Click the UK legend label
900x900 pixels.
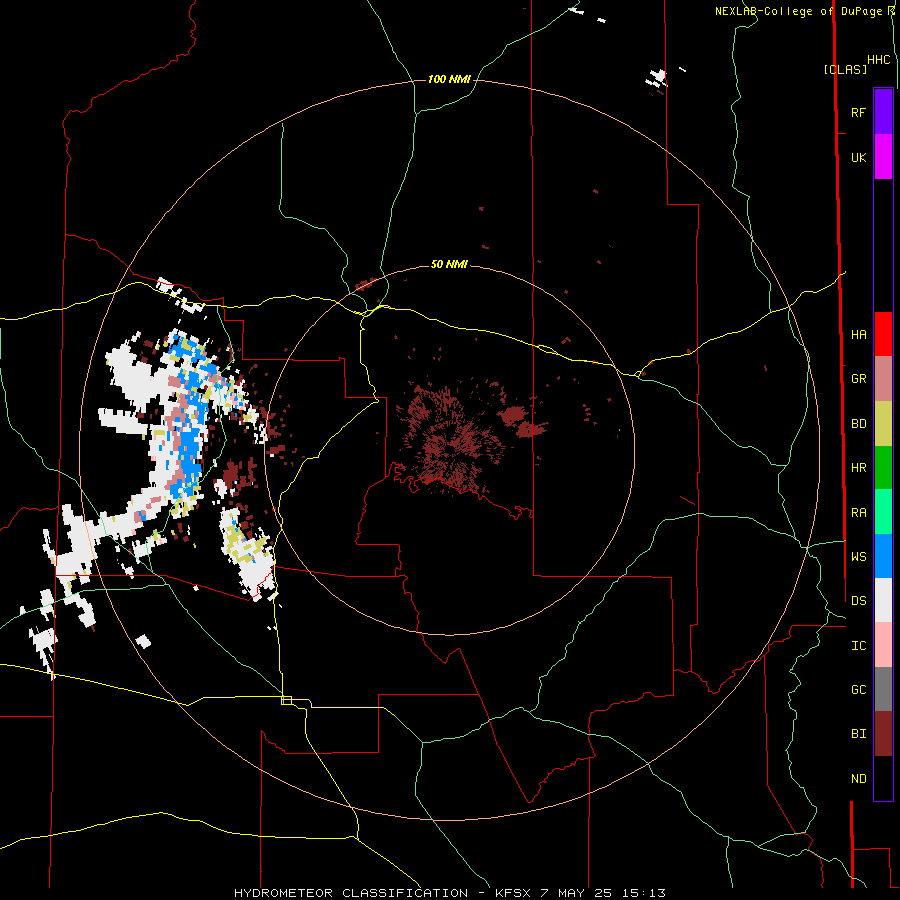click(858, 157)
